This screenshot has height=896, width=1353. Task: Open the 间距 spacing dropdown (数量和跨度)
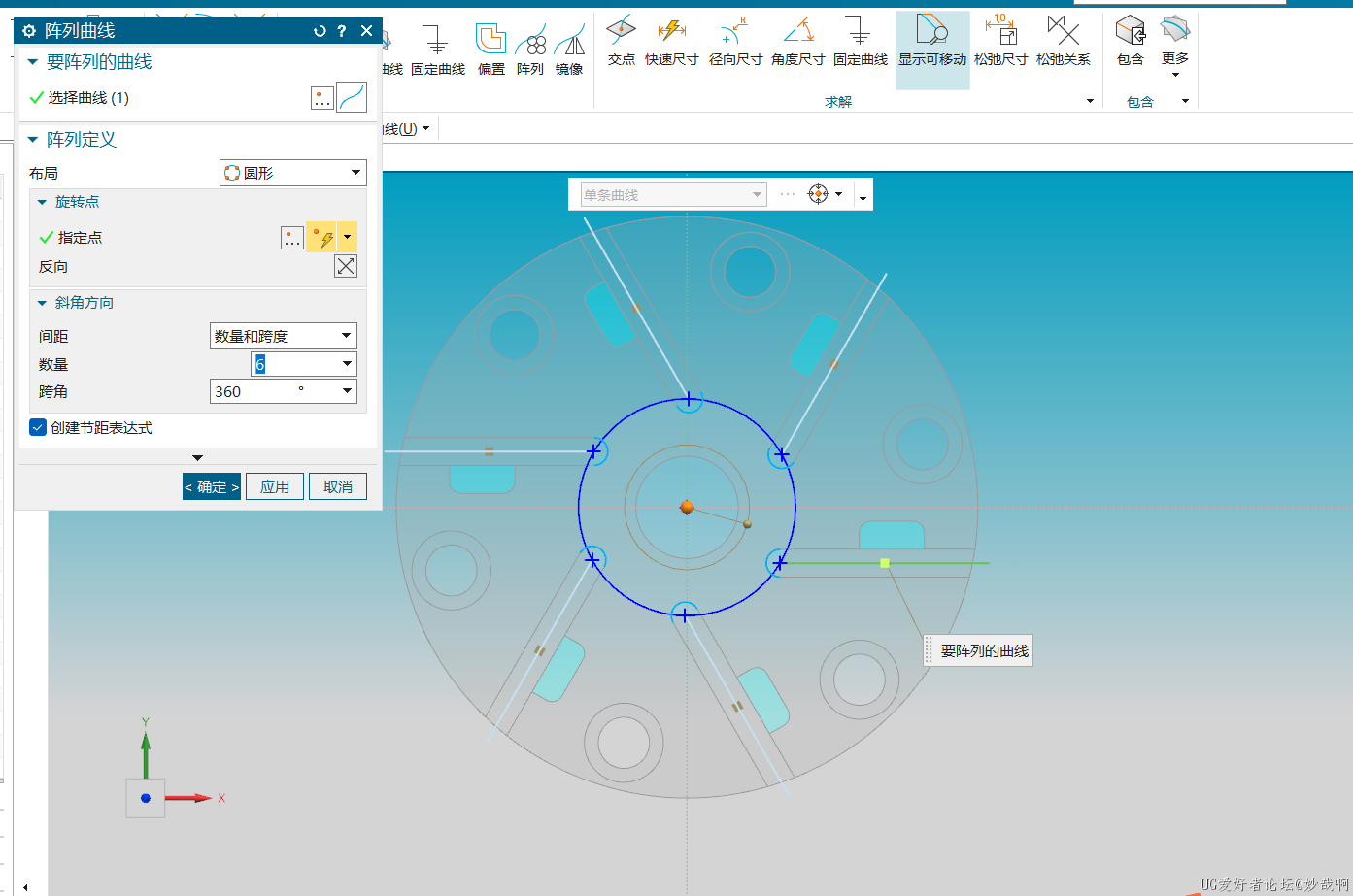click(284, 336)
